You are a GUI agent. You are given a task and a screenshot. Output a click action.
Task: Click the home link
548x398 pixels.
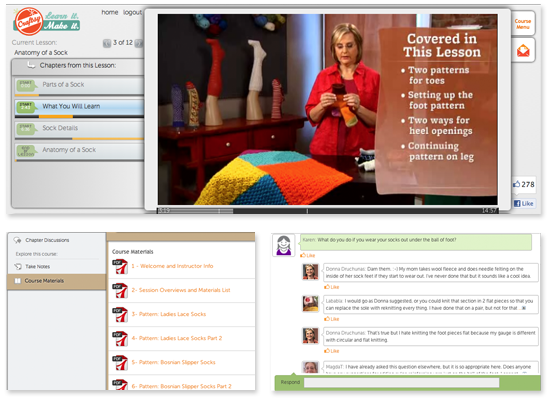pyautogui.click(x=110, y=12)
